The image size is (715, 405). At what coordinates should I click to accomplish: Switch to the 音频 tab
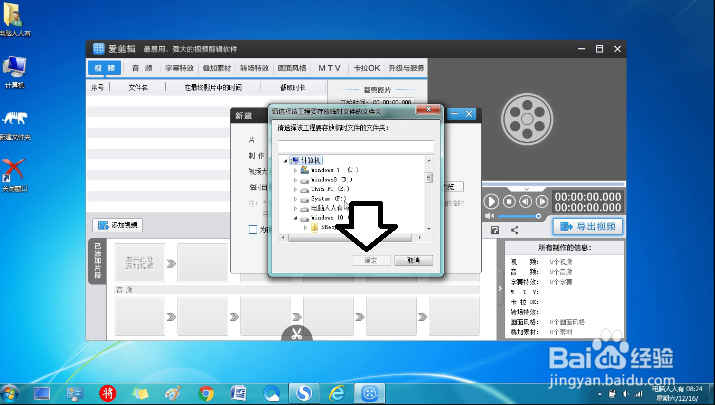coord(142,68)
